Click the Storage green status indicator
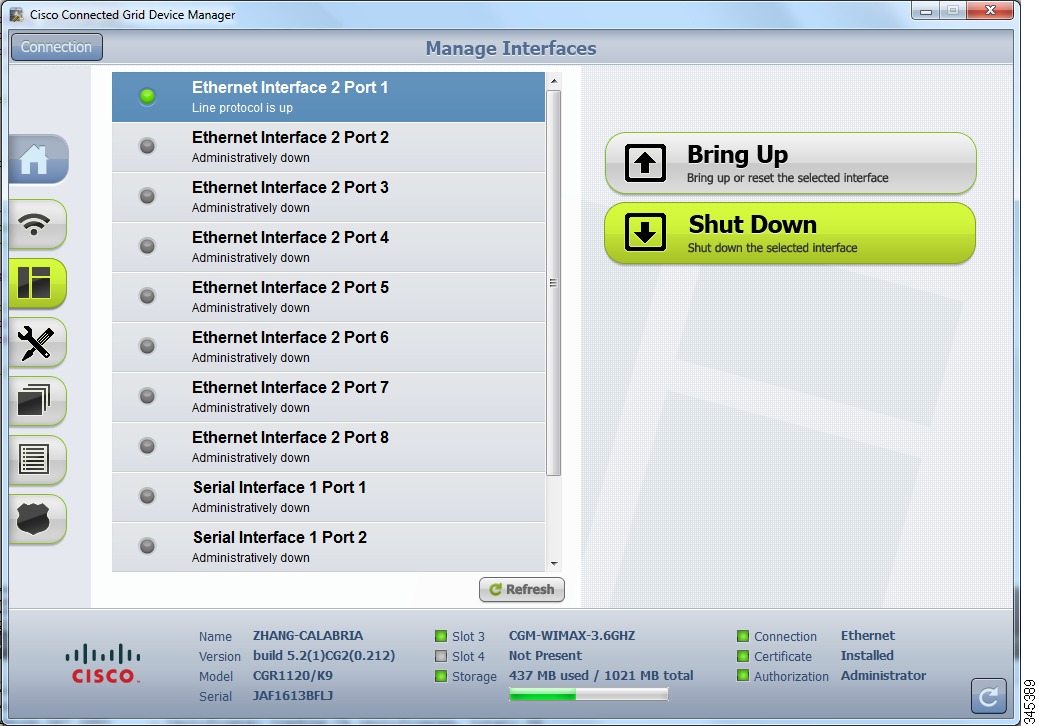1039x726 pixels. pos(441,676)
